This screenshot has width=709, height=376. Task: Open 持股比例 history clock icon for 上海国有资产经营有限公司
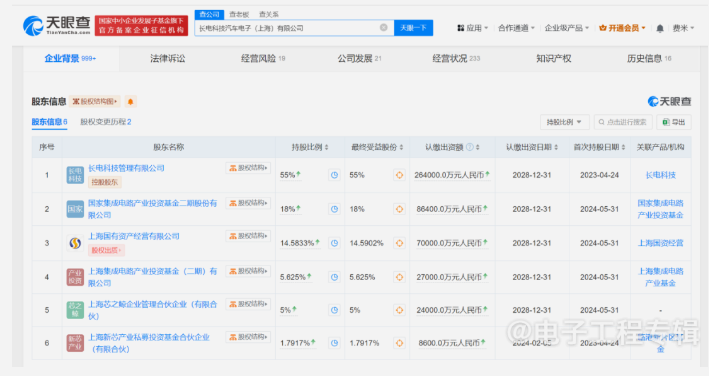click(x=334, y=243)
